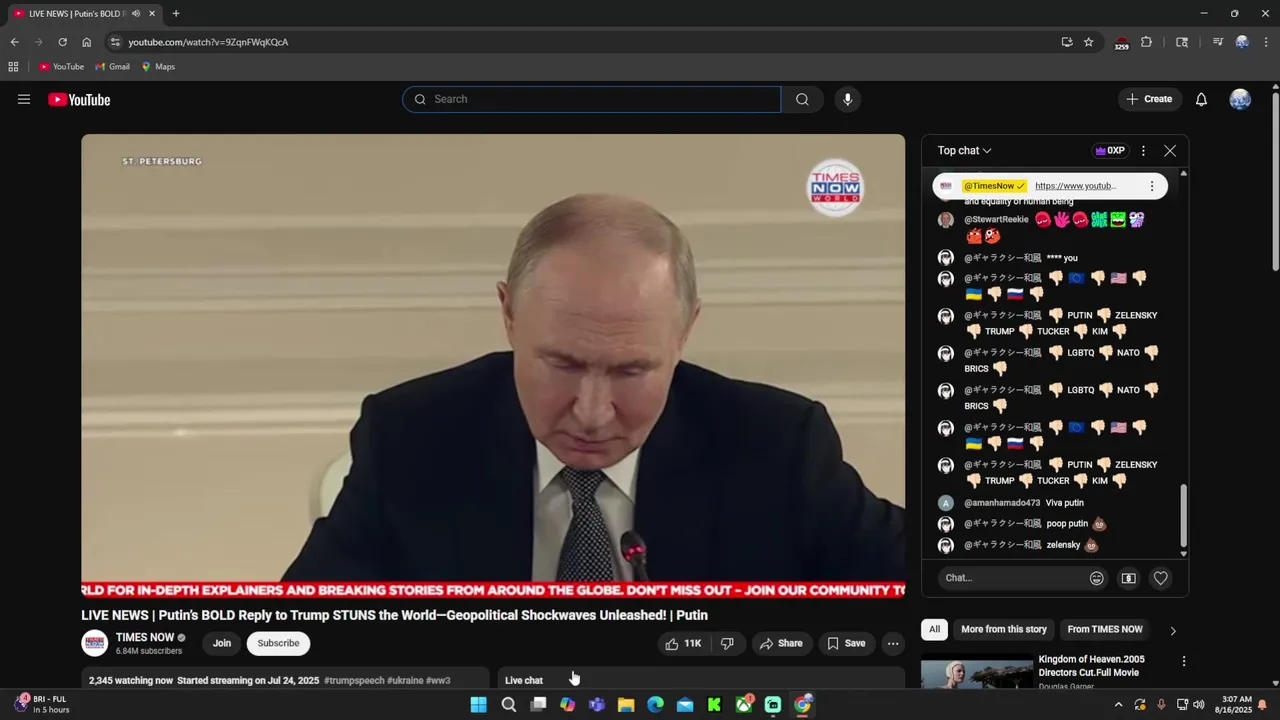Open pinned TimesNow message options

(x=1152, y=186)
